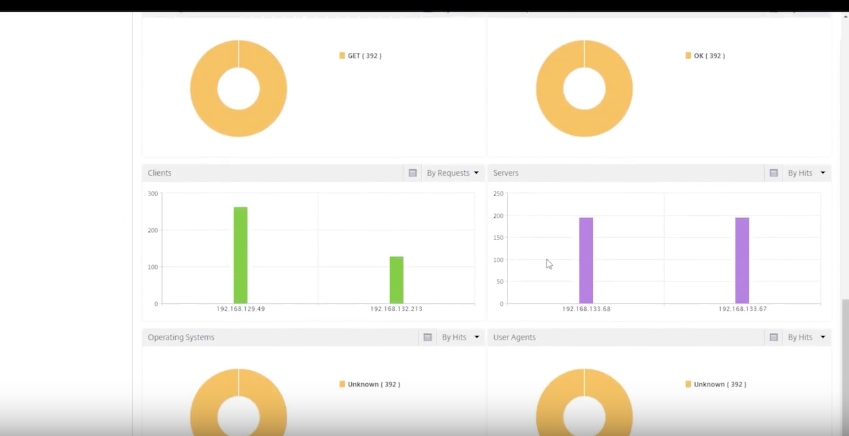Click the OK status donut chart ring
This screenshot has width=849, height=436.
tap(550, 88)
